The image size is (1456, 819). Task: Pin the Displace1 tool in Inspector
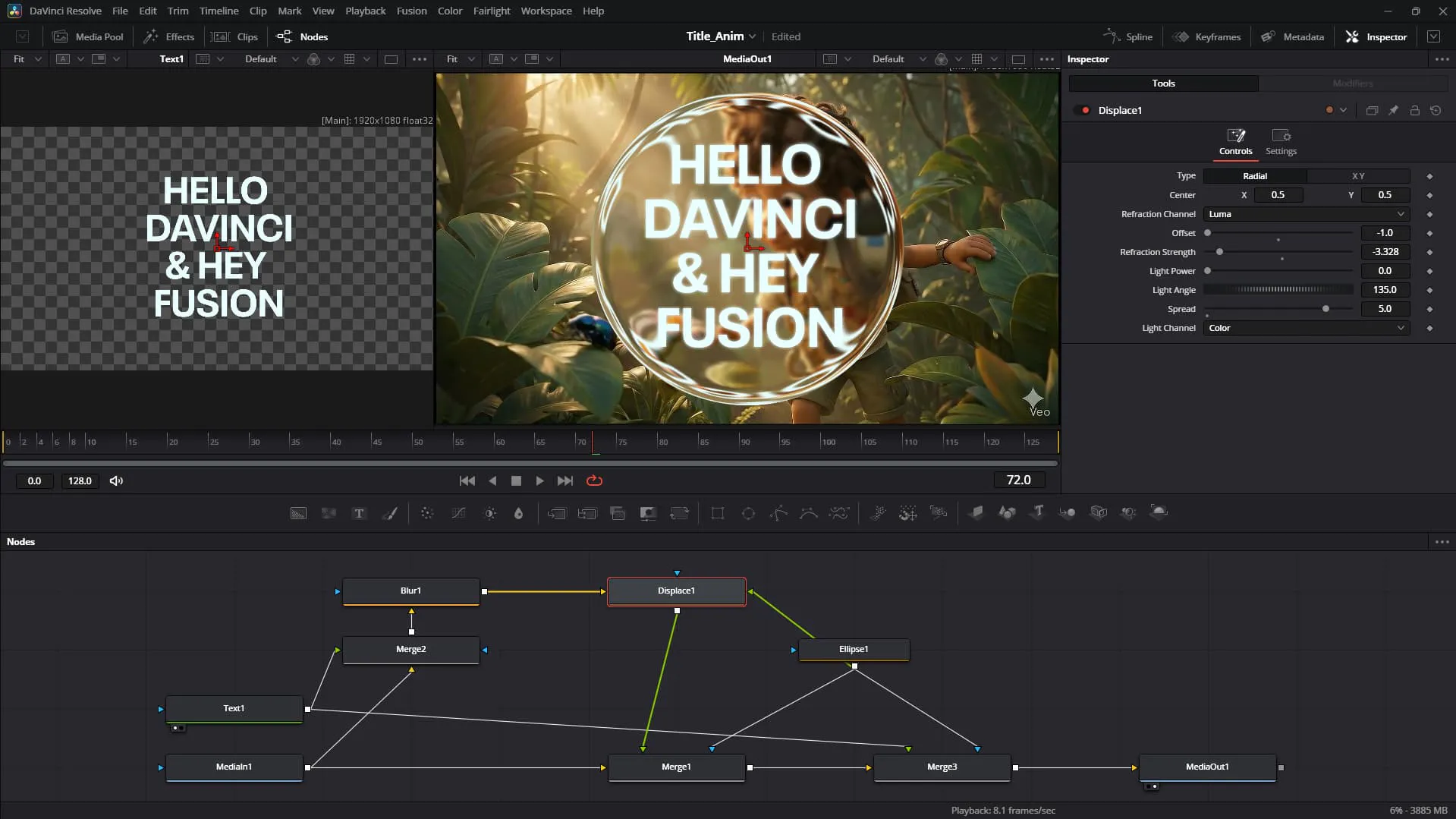1393,111
